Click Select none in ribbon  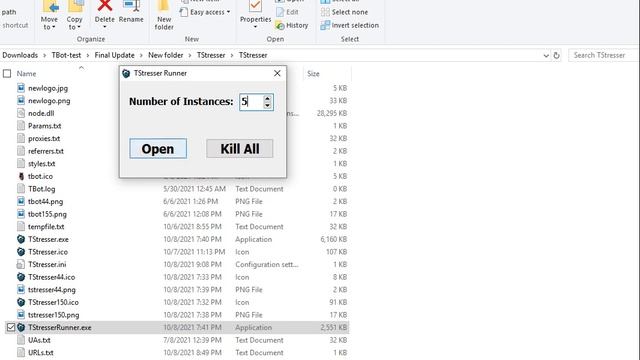[344, 12]
